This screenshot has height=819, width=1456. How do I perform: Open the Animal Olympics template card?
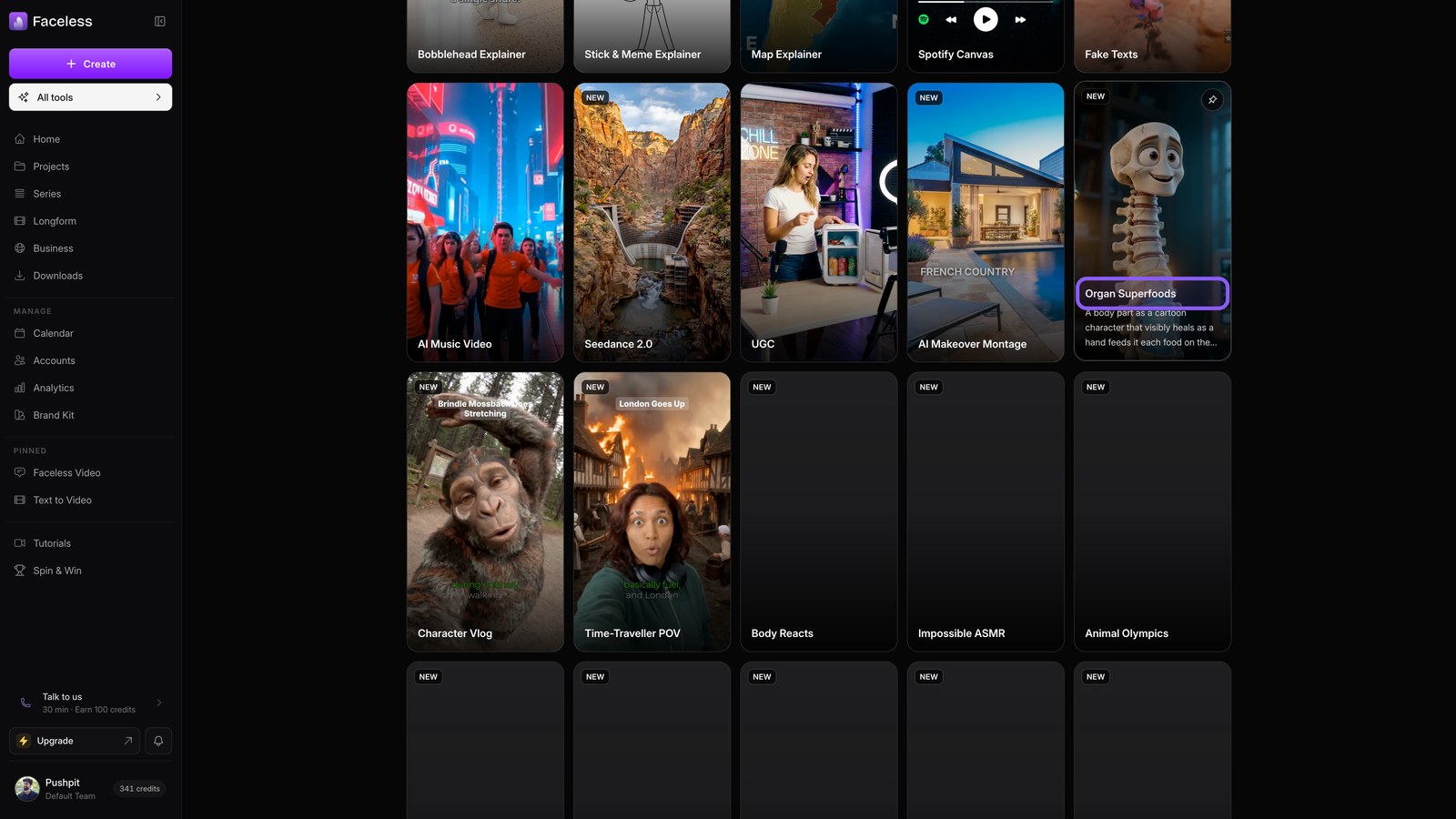(x=1152, y=511)
